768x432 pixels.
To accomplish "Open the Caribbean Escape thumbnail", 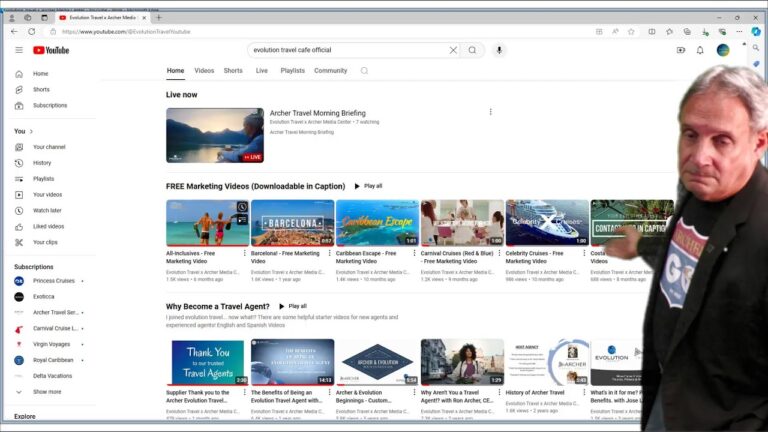I will (x=377, y=223).
